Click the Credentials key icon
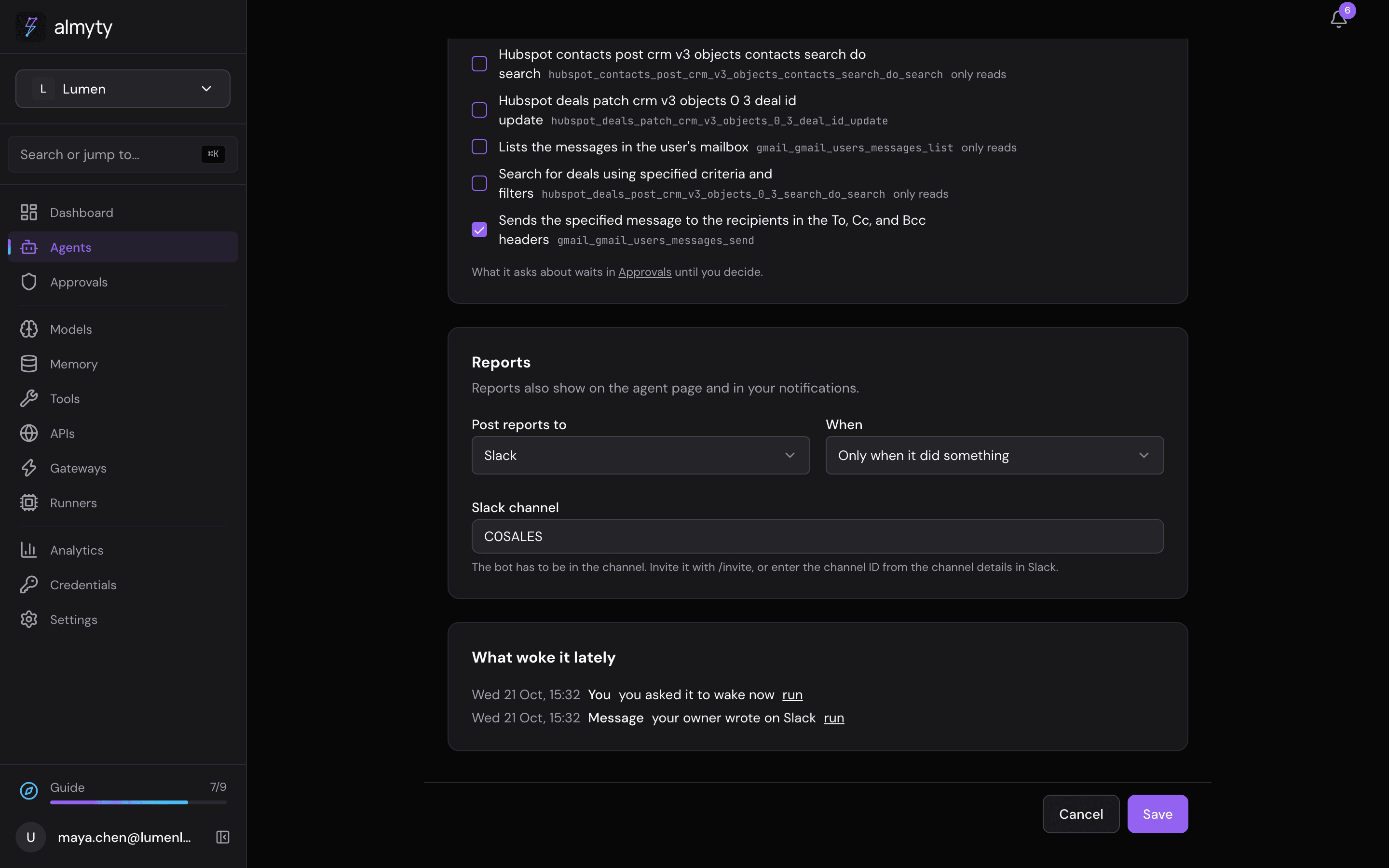Screen dimensions: 1389x868 (29, 584)
